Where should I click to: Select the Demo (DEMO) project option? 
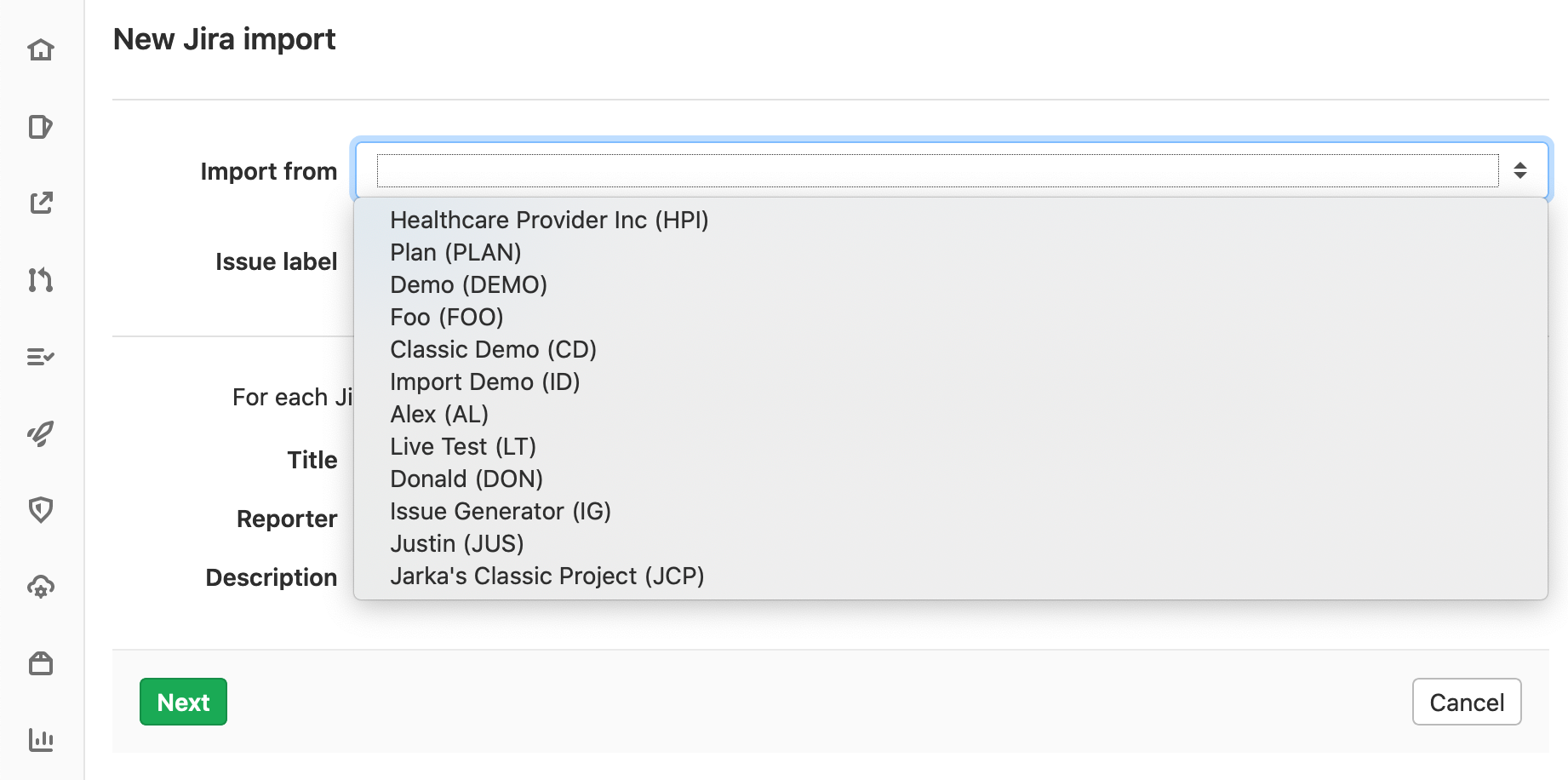(x=468, y=284)
